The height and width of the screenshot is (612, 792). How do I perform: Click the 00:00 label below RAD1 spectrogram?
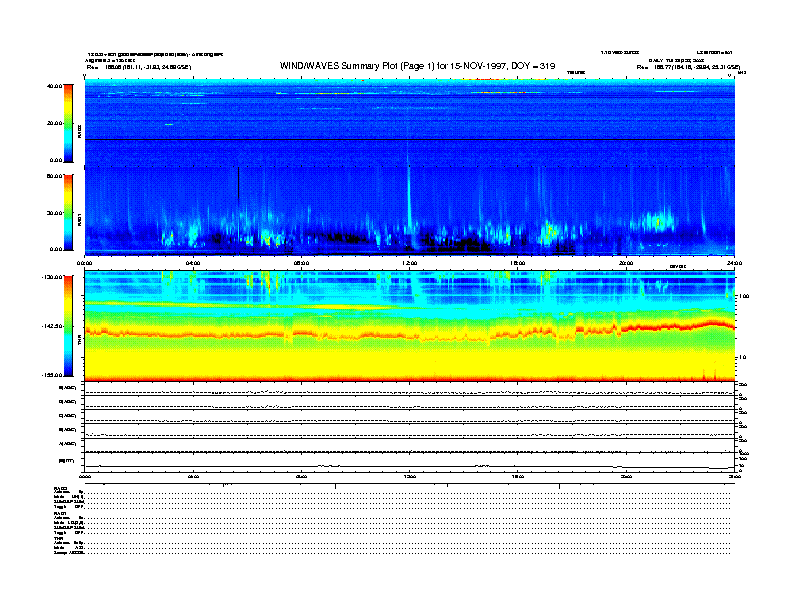click(x=84, y=263)
